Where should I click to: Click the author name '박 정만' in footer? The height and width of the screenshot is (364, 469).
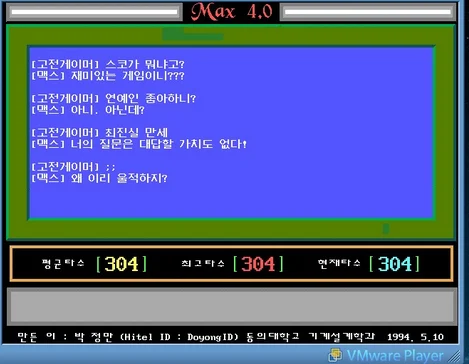pyautogui.click(x=94, y=337)
